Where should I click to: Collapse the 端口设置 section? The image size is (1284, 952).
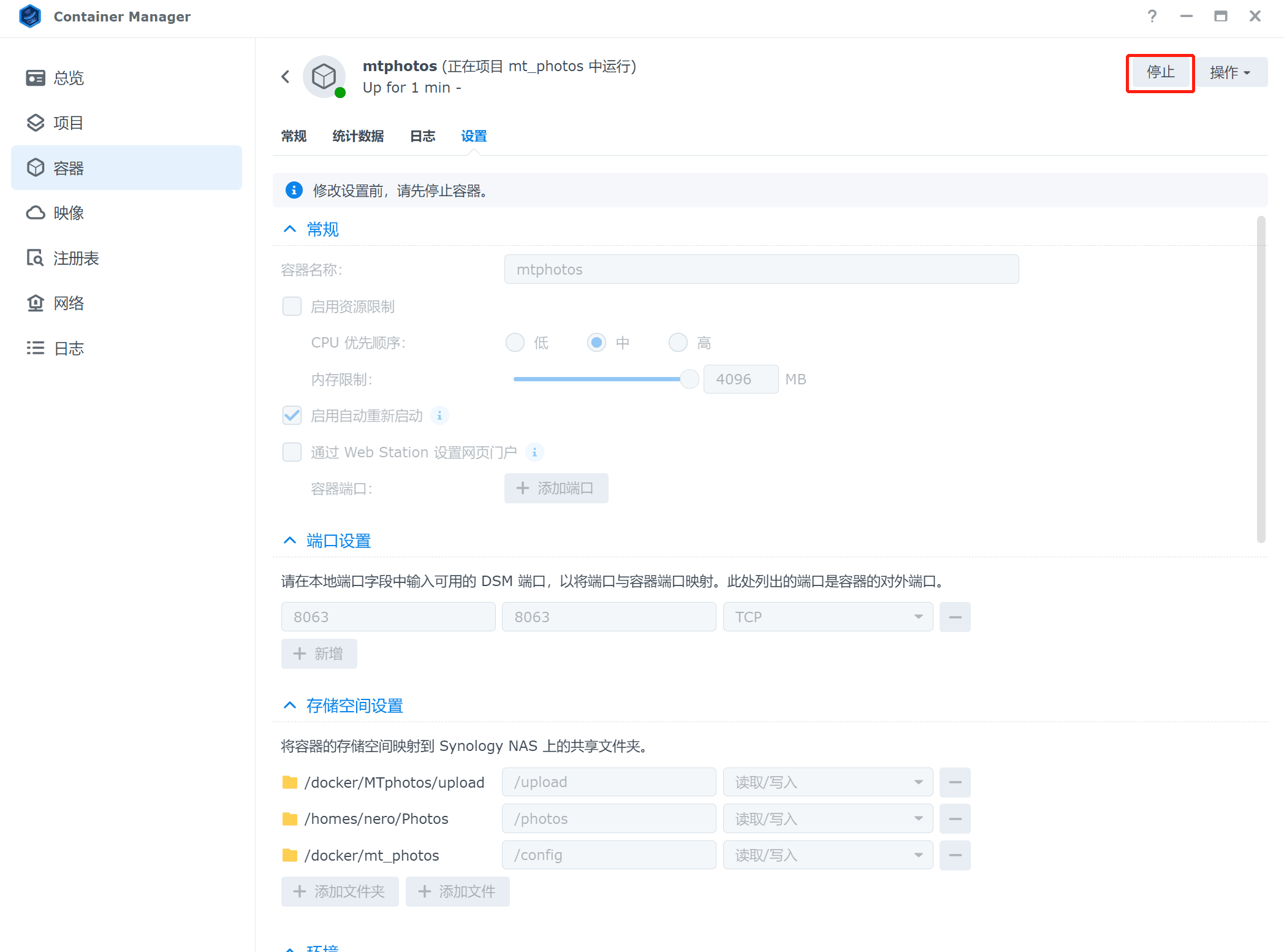(x=290, y=541)
